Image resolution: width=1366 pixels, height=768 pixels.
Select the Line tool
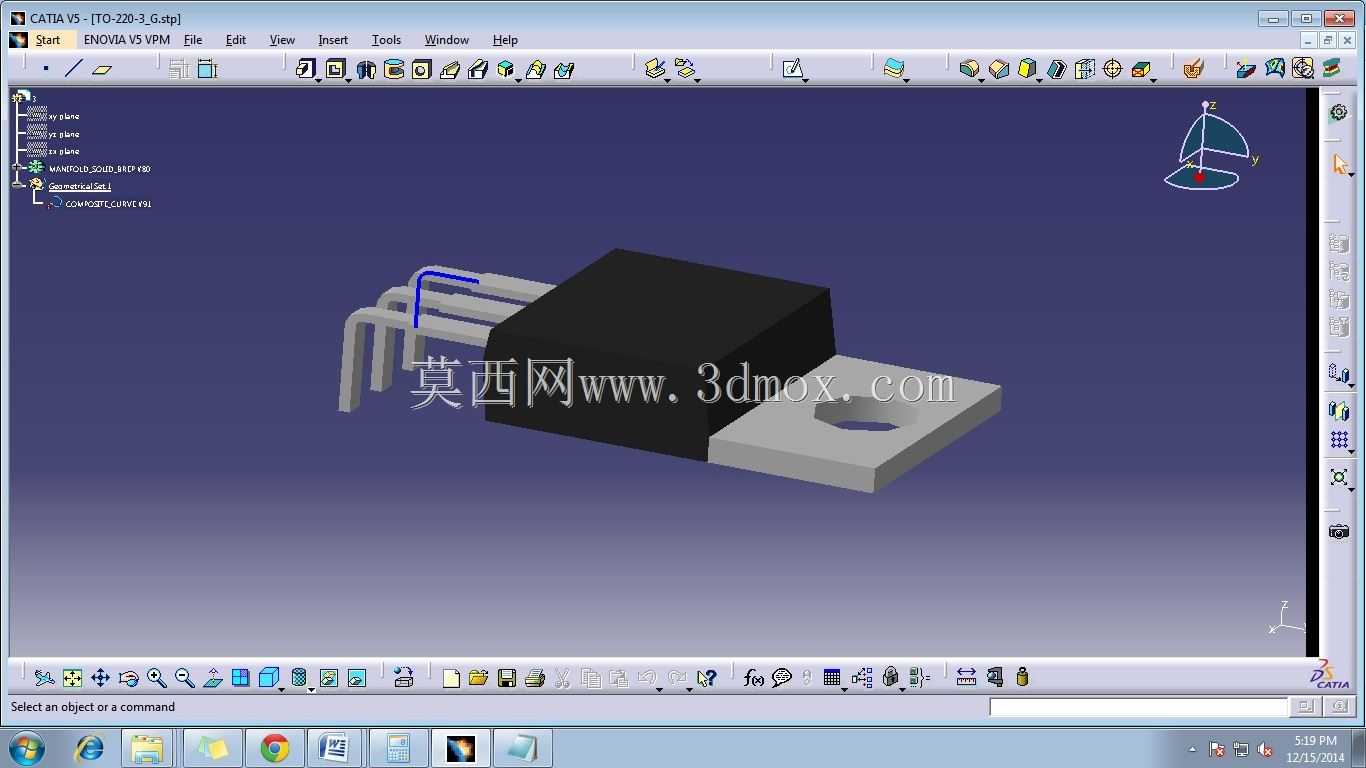pyautogui.click(x=73, y=69)
